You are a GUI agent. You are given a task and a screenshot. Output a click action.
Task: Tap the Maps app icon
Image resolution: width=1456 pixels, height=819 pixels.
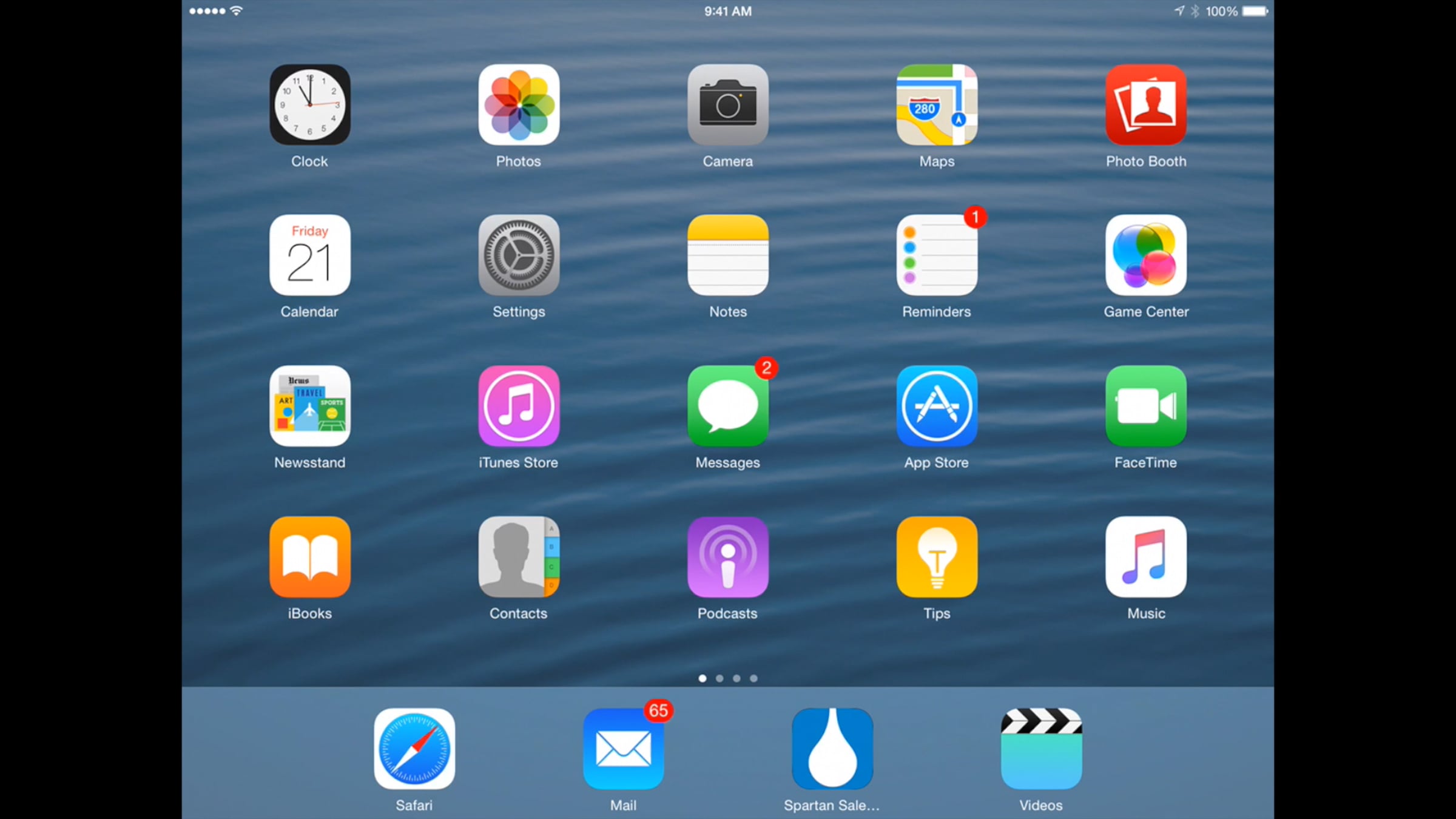click(x=937, y=104)
